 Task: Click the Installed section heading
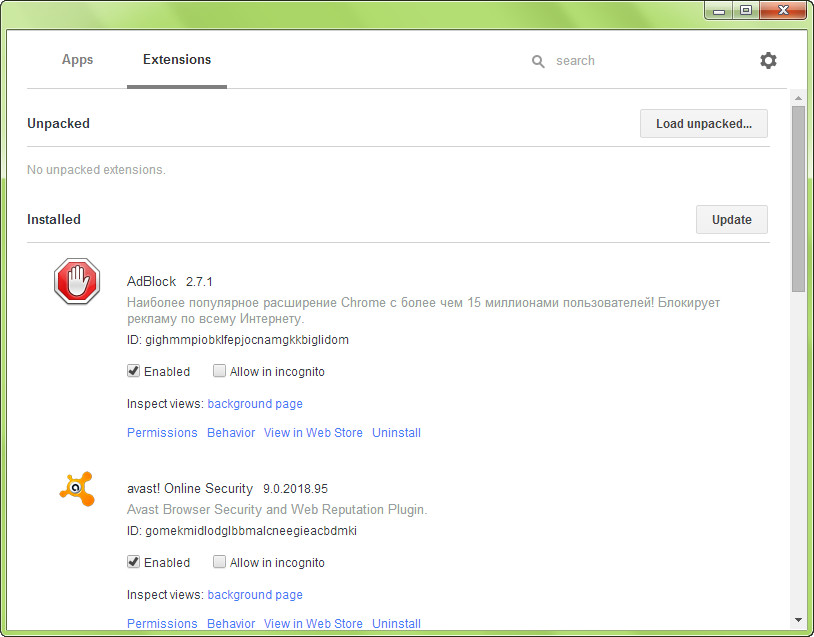pyautogui.click(x=53, y=220)
